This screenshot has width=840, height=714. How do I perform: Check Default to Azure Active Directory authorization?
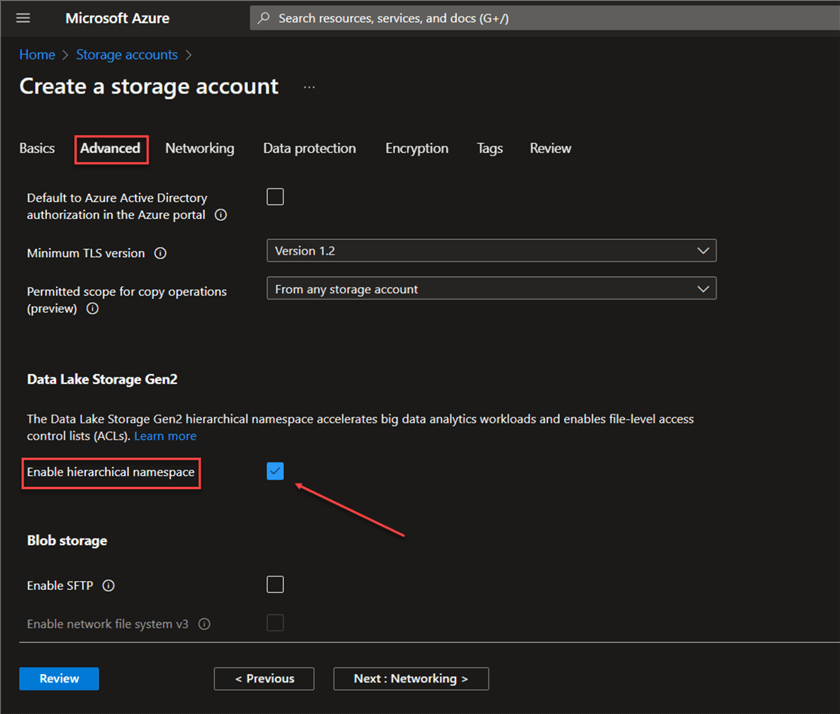point(275,197)
